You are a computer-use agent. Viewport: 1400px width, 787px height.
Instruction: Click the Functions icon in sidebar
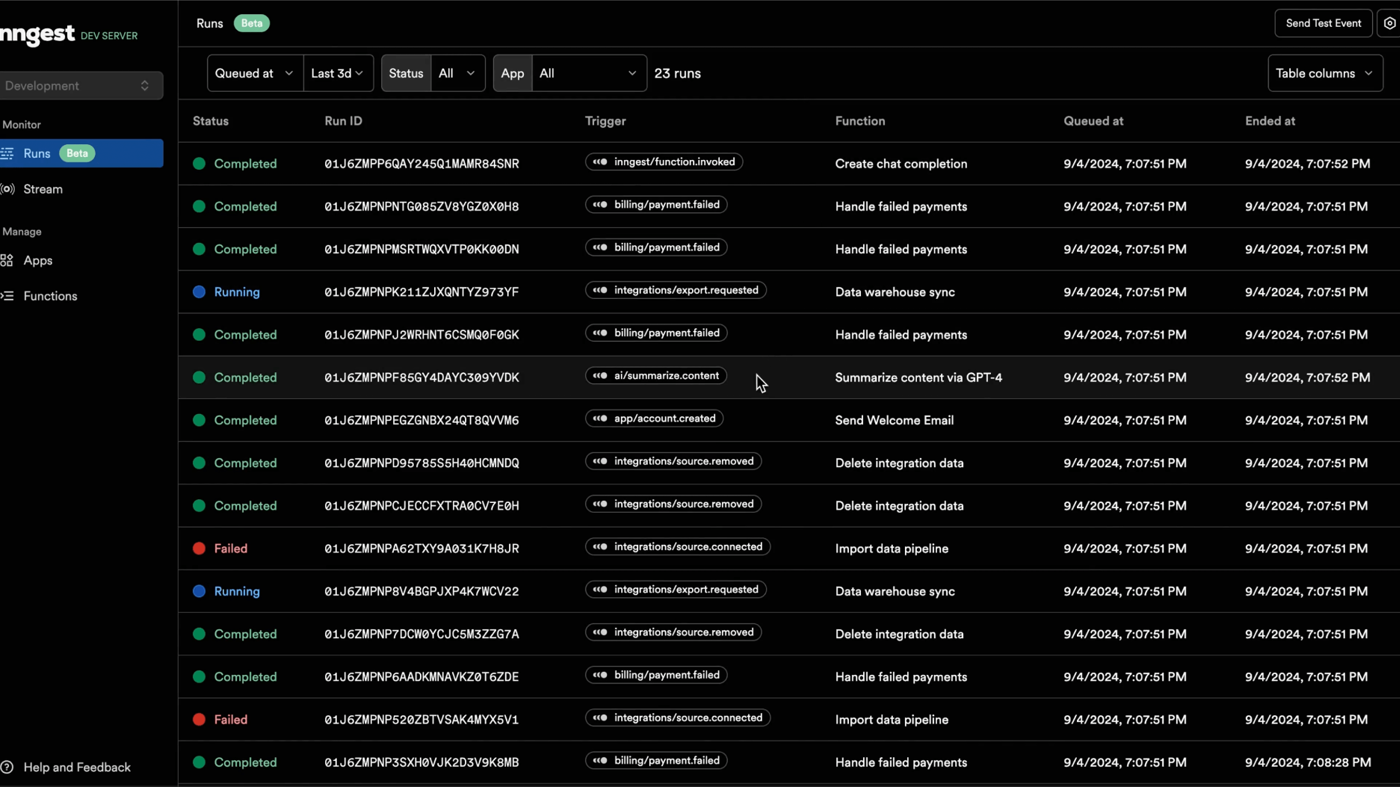point(7,296)
